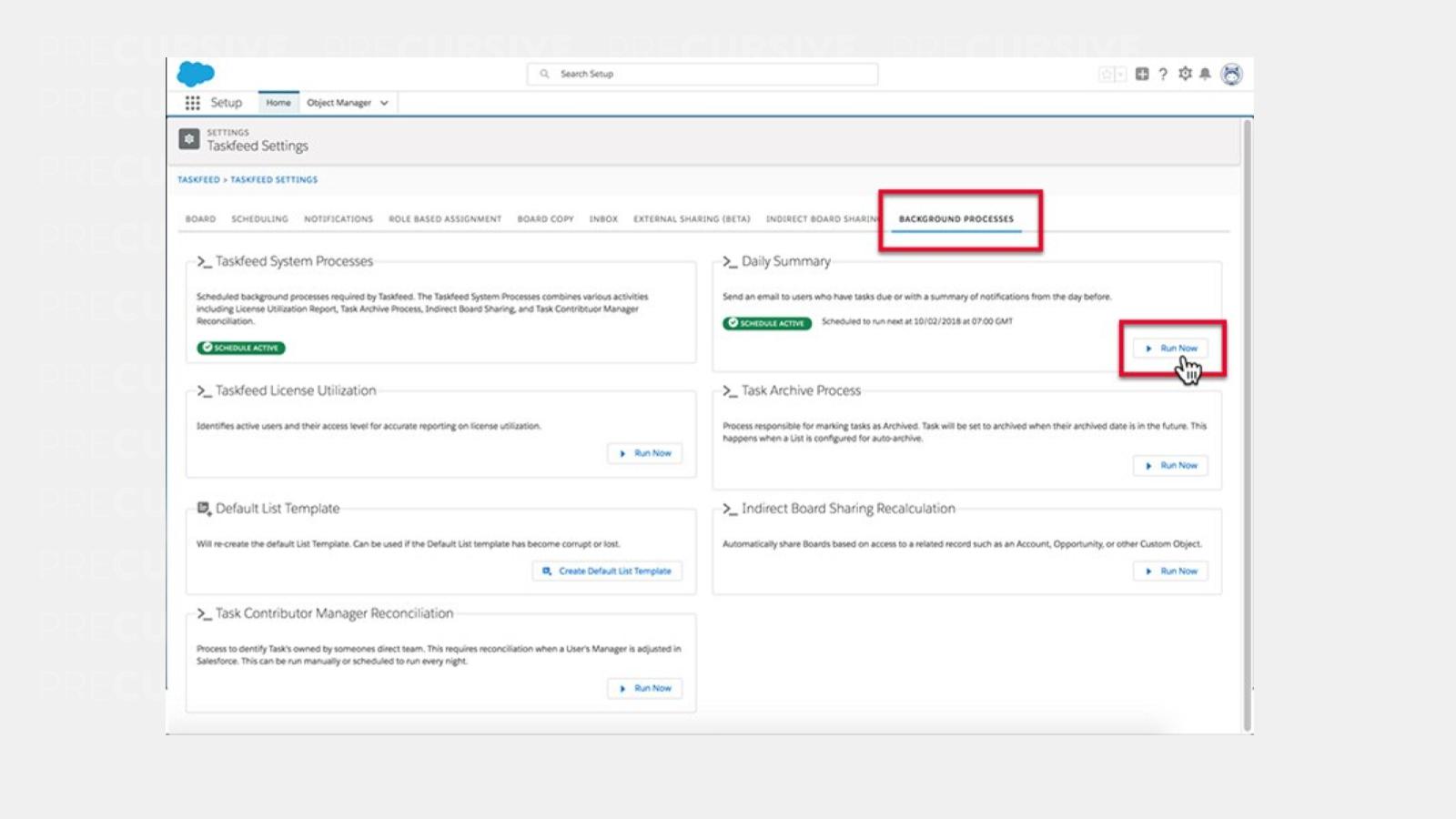Open the BOARD COPY tab

(546, 219)
